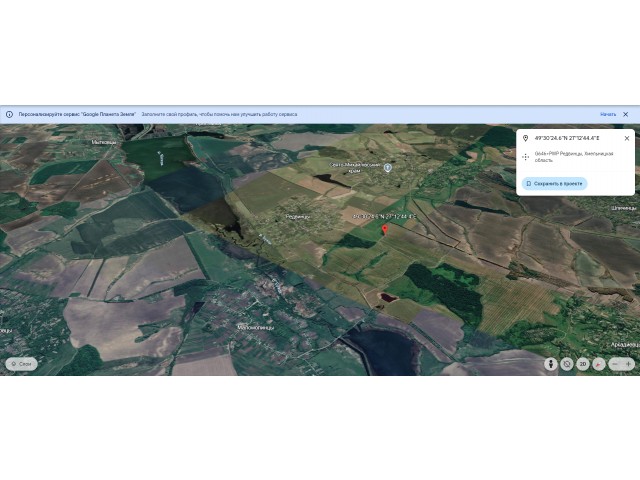Zoom in with the plus button

[628, 364]
